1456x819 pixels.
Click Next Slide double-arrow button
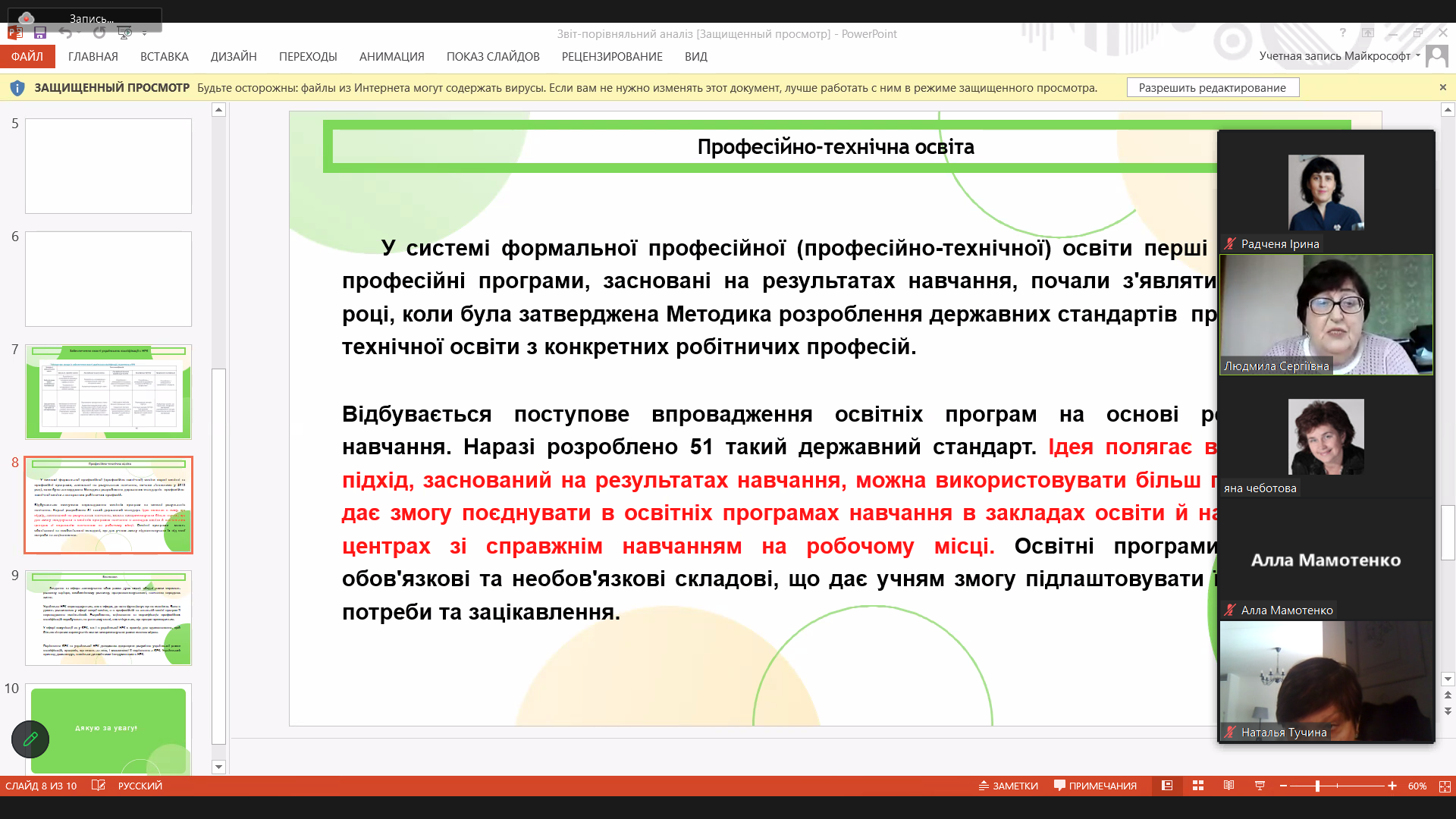pos(1448,711)
